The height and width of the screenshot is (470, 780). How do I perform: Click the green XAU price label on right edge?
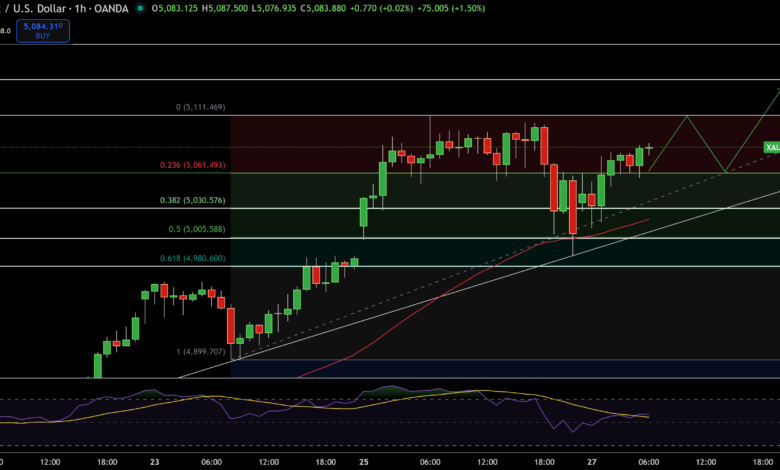[x=771, y=147]
